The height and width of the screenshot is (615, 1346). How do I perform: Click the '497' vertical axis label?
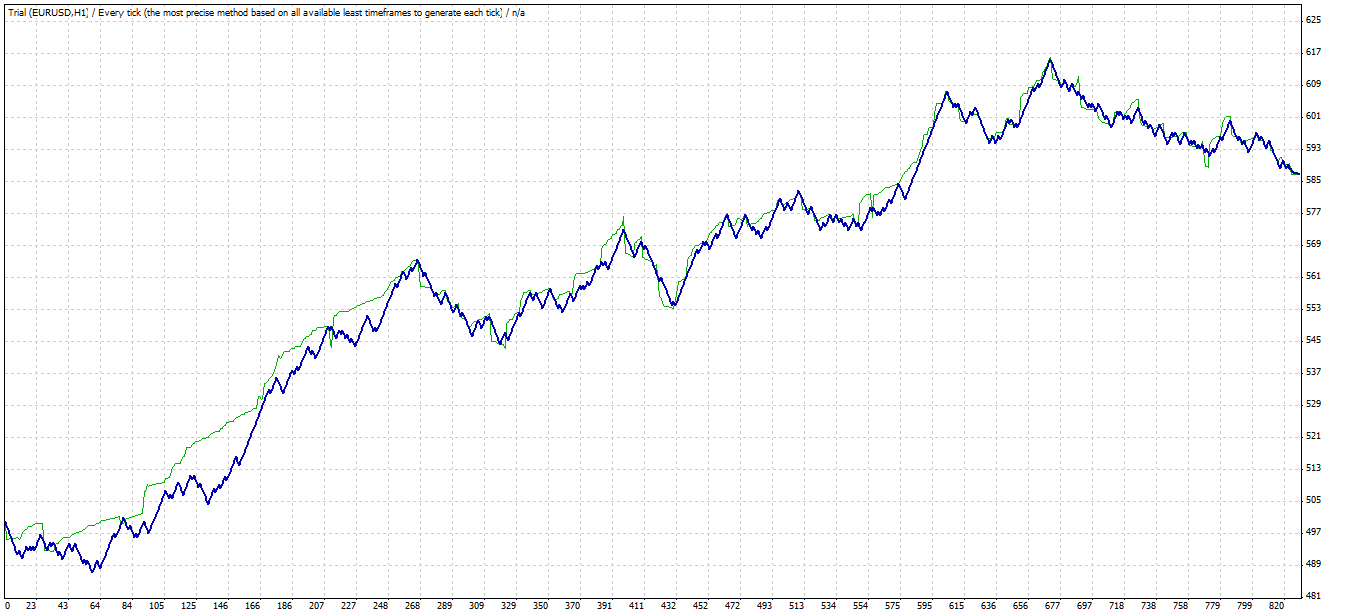[x=1313, y=532]
